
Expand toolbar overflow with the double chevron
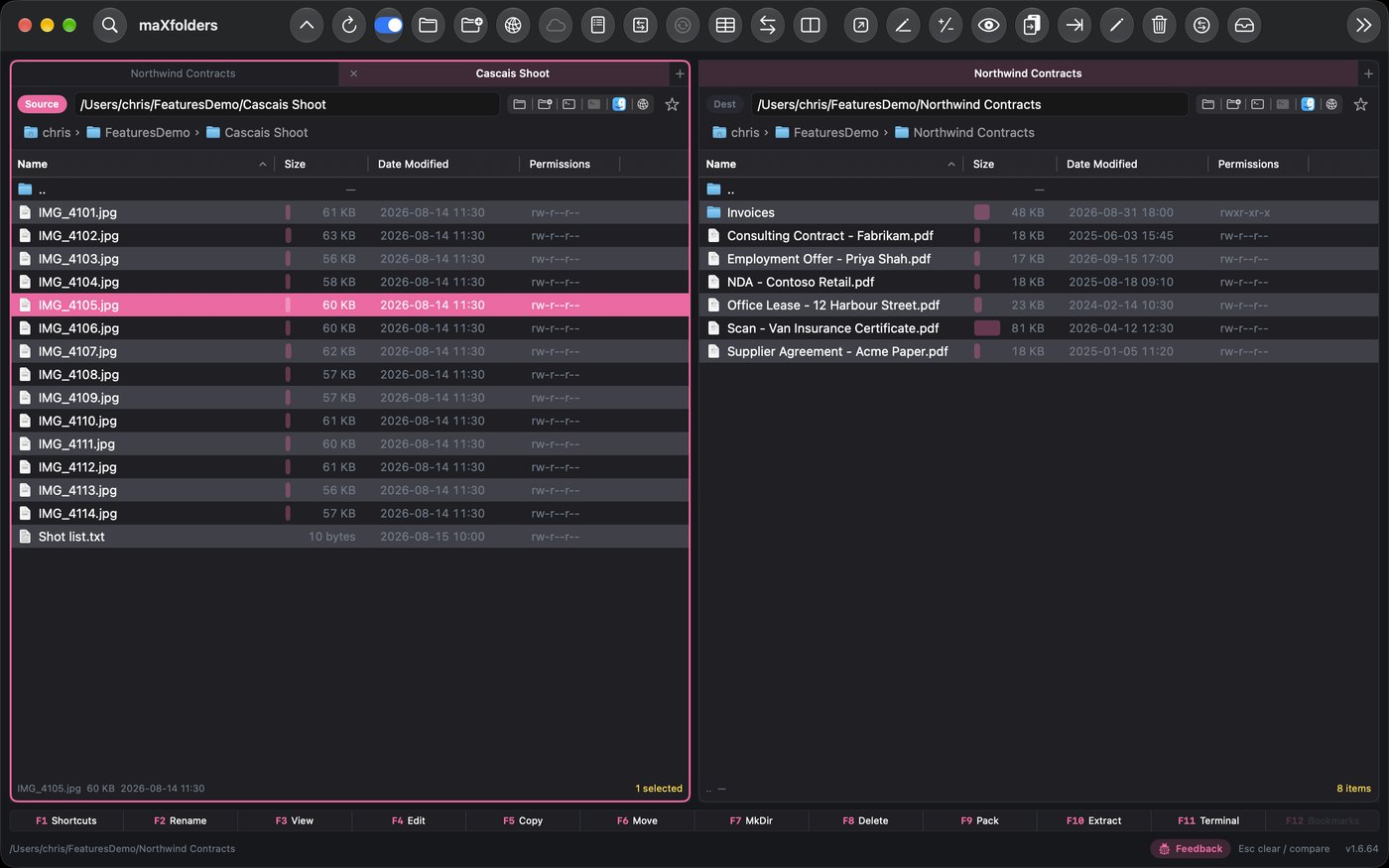pyautogui.click(x=1364, y=26)
